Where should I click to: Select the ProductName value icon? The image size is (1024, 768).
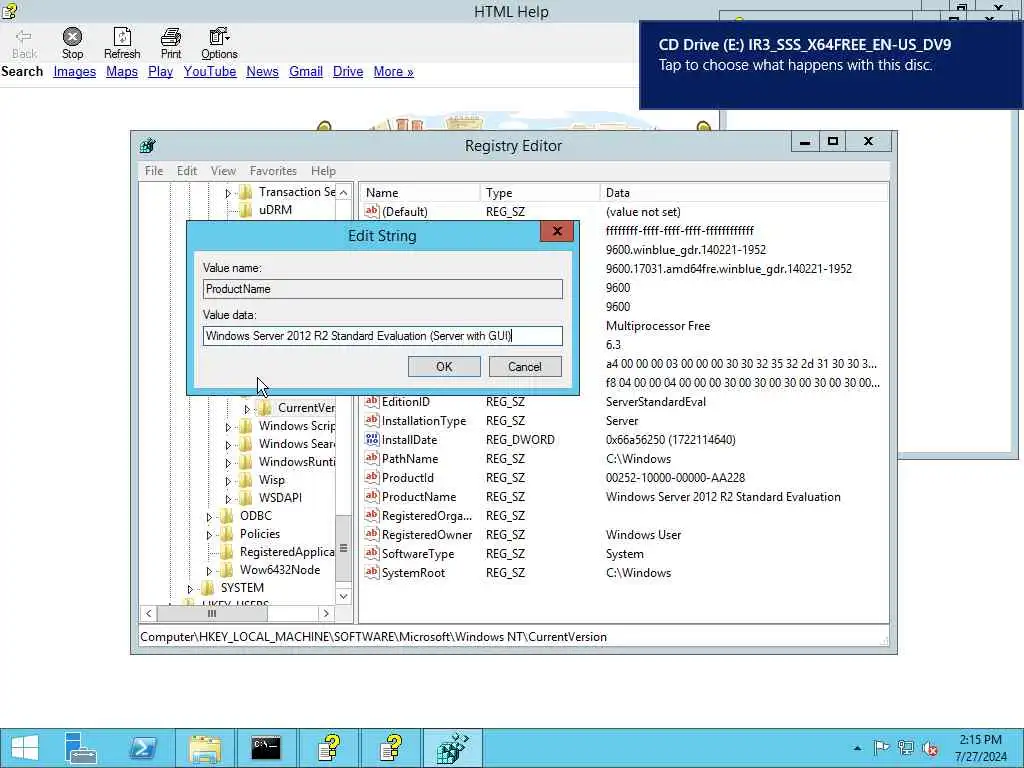[x=372, y=496]
